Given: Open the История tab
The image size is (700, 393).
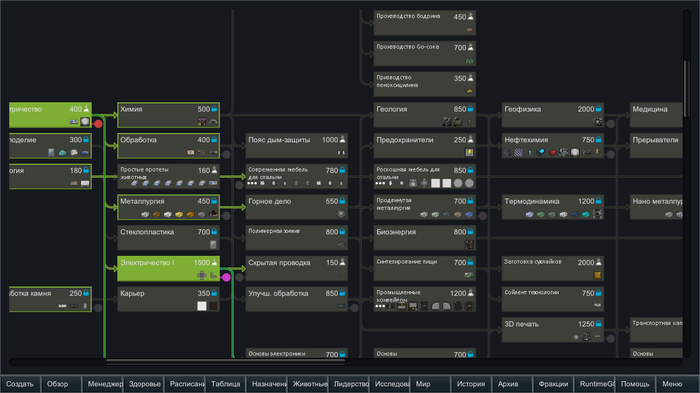Looking at the screenshot, I should tap(471, 384).
